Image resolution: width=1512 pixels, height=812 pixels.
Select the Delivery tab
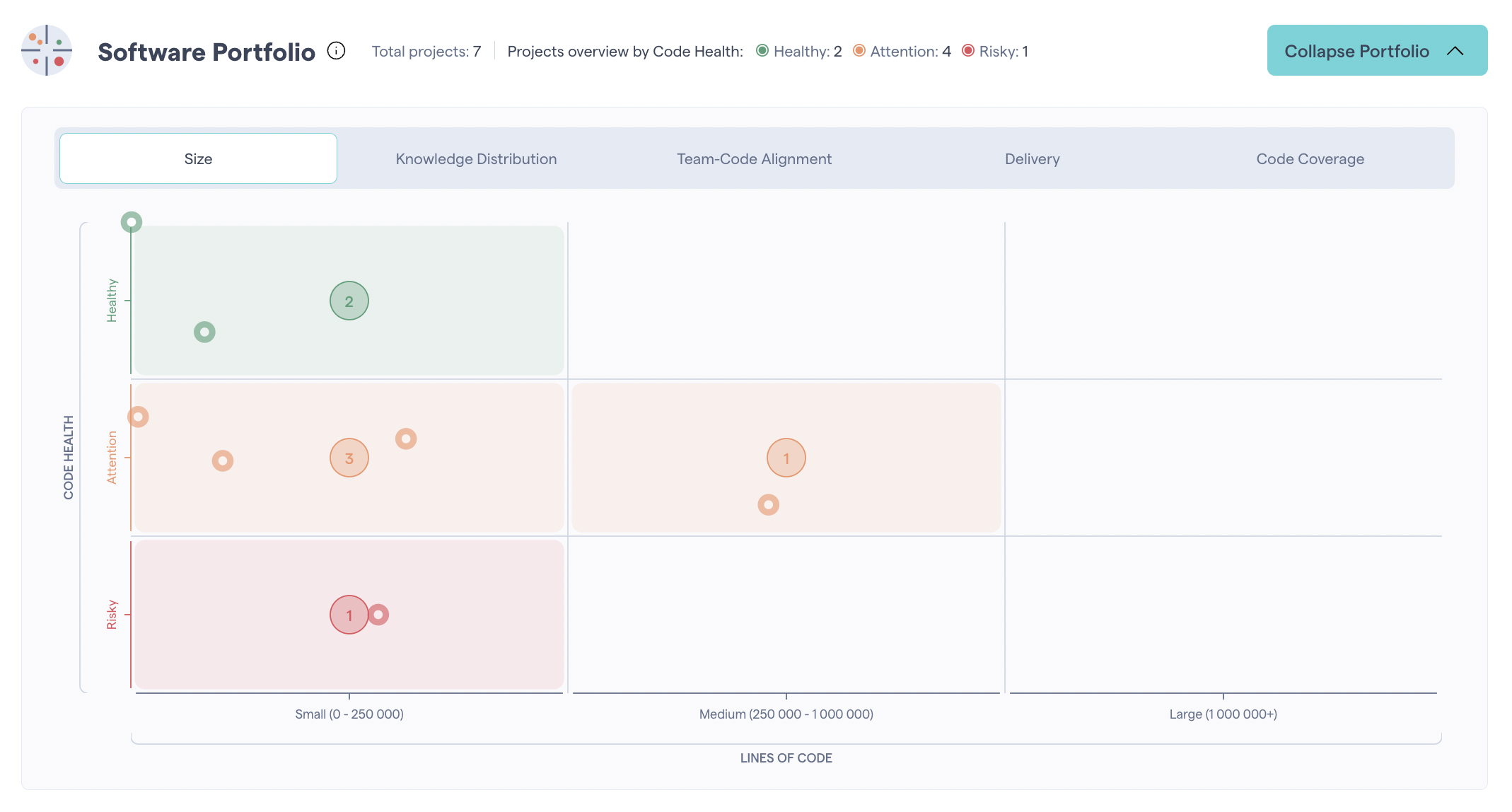click(1032, 158)
